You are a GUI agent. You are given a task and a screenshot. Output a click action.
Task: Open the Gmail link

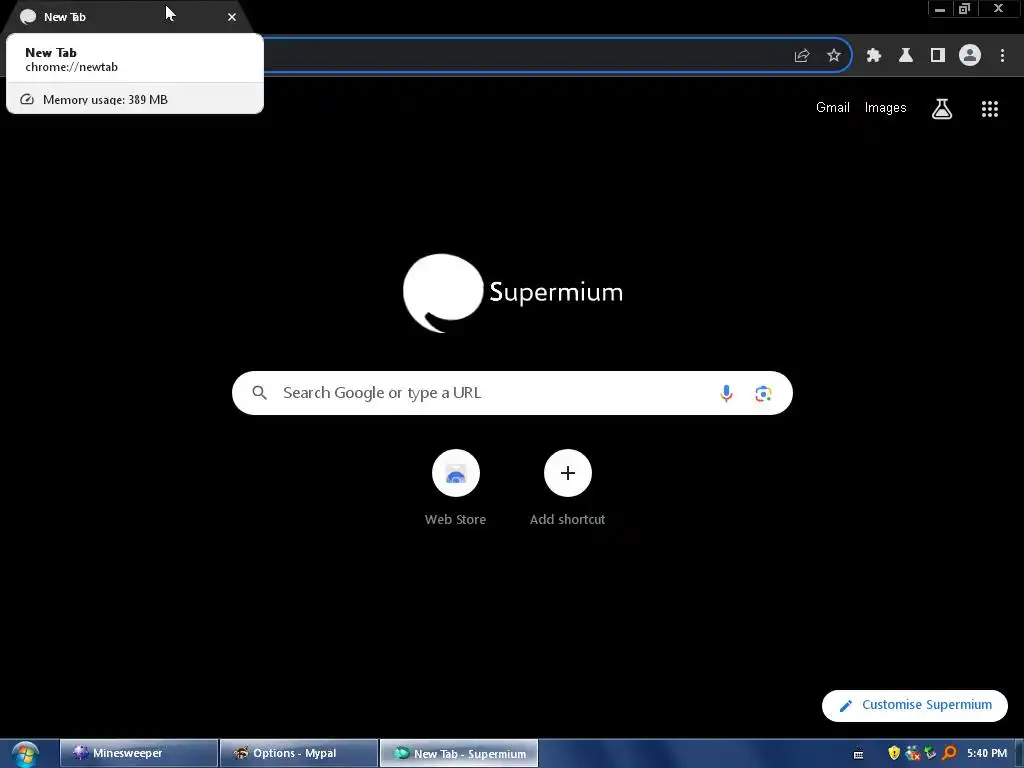coord(833,108)
